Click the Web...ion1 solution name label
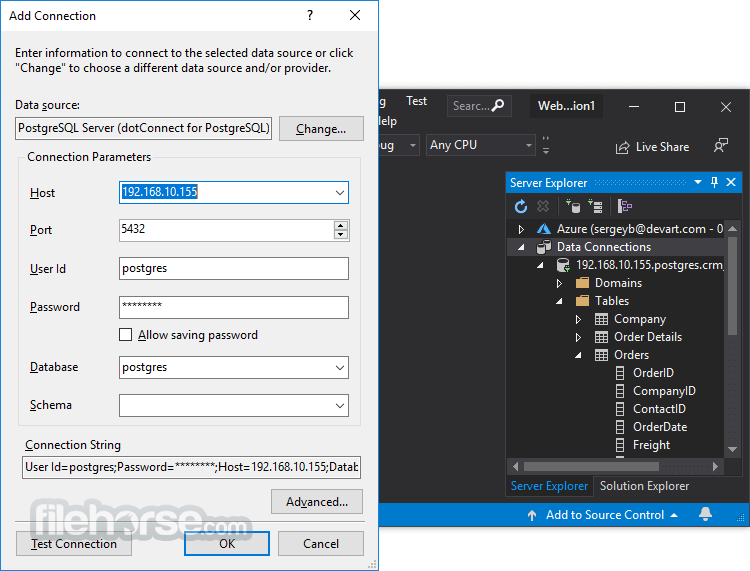The height and width of the screenshot is (571, 750). 566,106
